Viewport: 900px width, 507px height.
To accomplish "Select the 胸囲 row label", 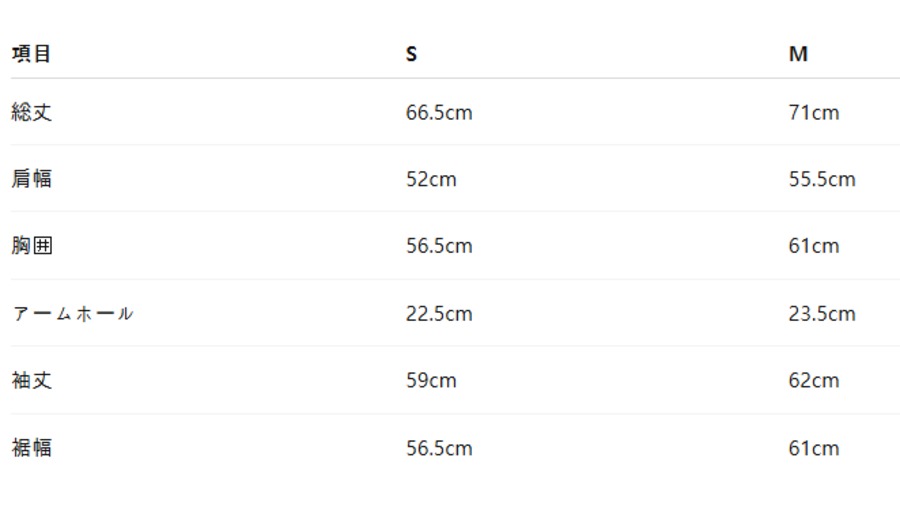I will (31, 246).
